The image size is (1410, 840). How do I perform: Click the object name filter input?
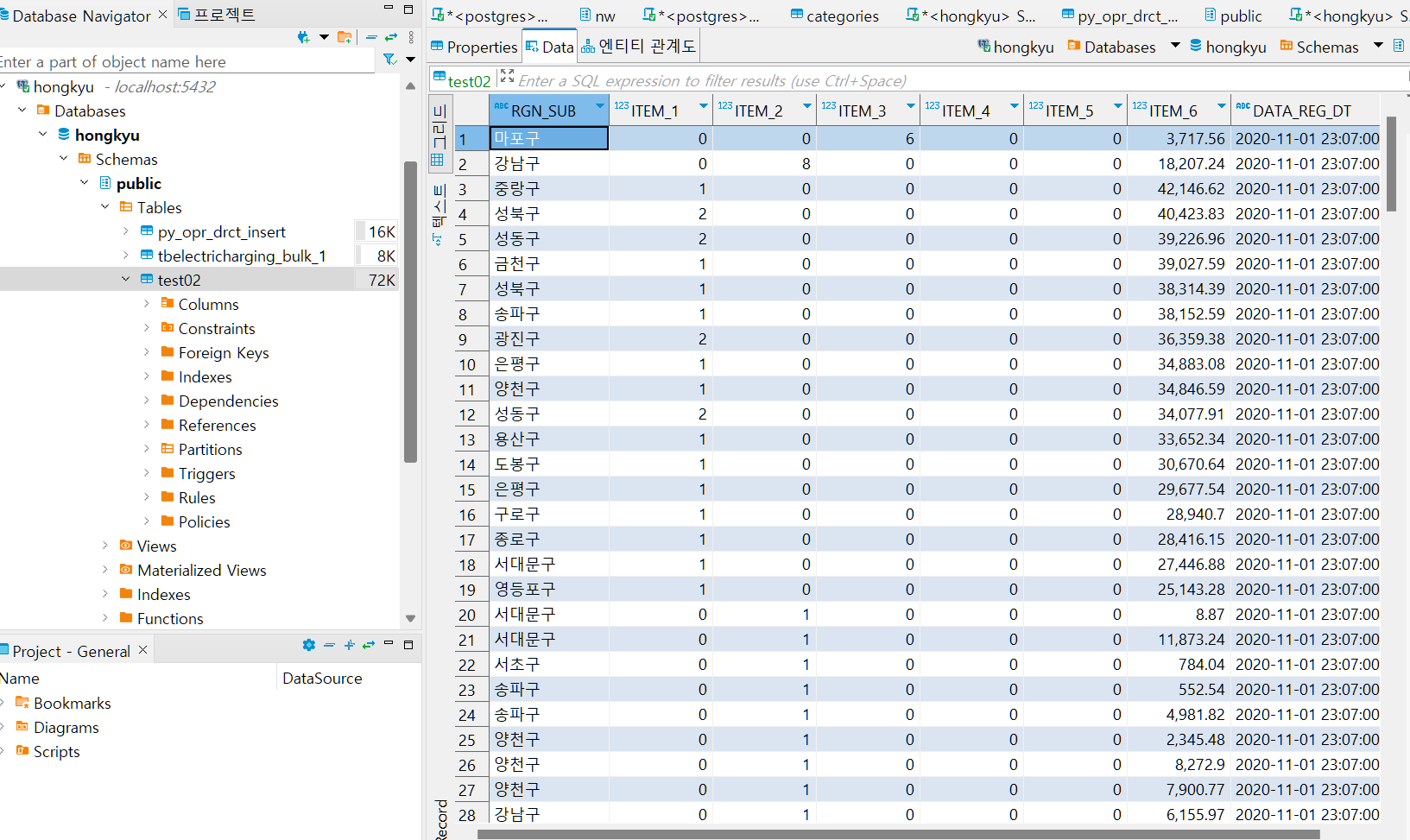click(187, 61)
